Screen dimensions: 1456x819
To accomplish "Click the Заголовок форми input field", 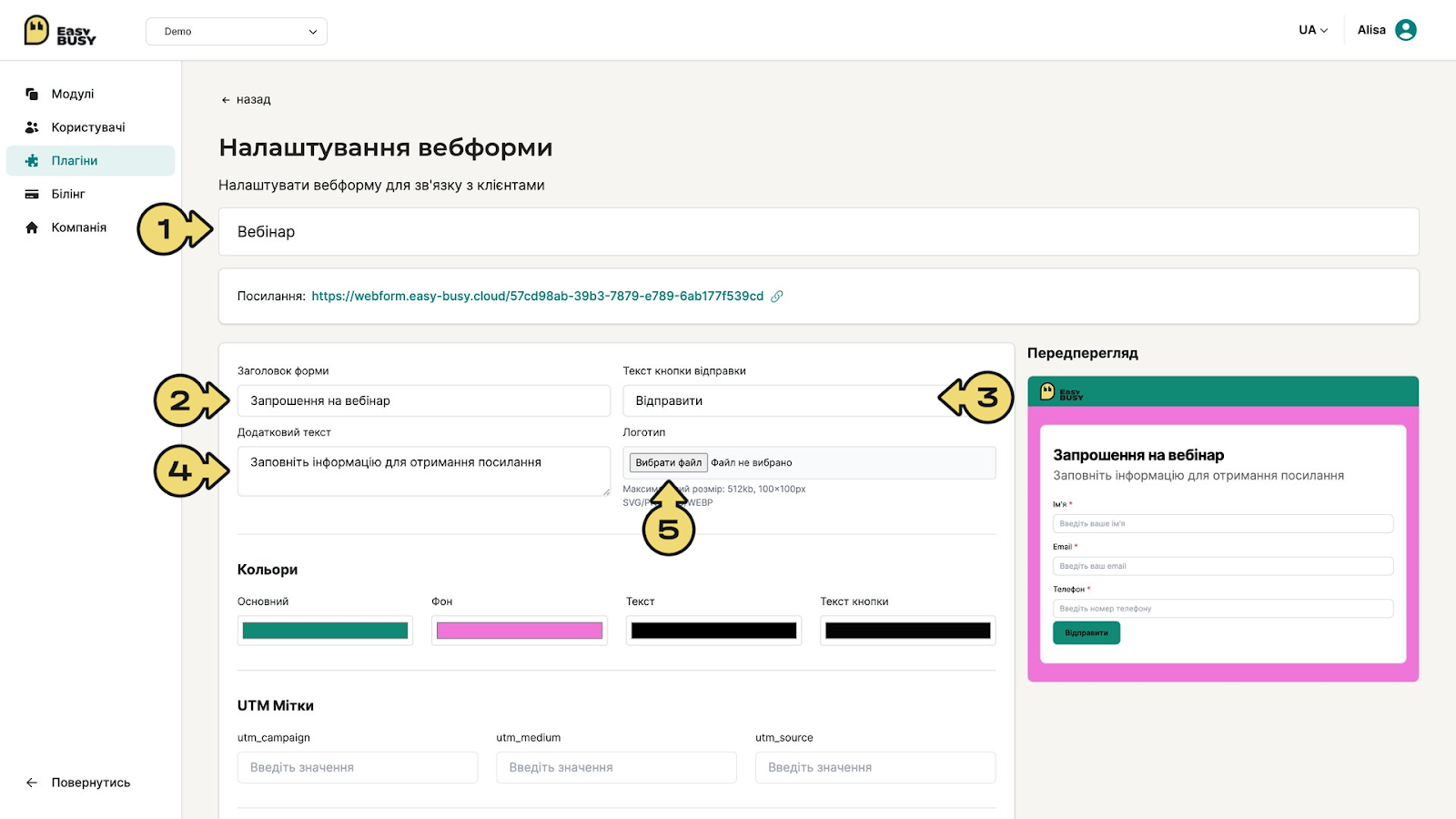I will pyautogui.click(x=423, y=400).
